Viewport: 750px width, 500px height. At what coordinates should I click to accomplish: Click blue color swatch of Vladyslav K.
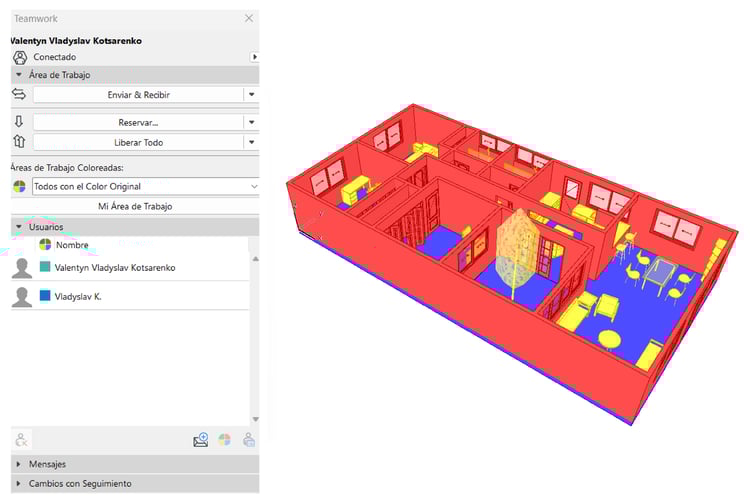pos(45,296)
